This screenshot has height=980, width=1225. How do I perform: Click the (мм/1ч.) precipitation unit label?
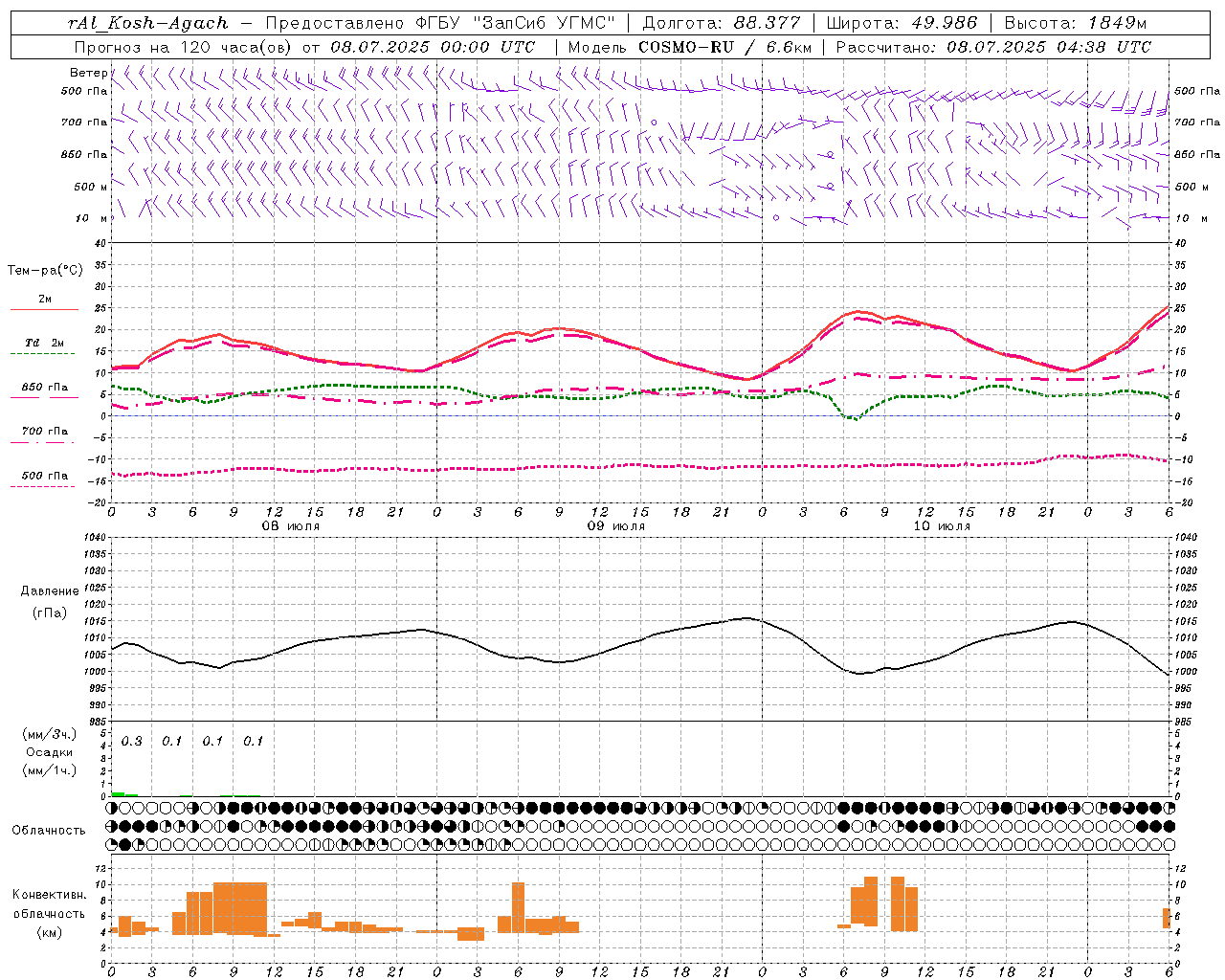[49, 770]
